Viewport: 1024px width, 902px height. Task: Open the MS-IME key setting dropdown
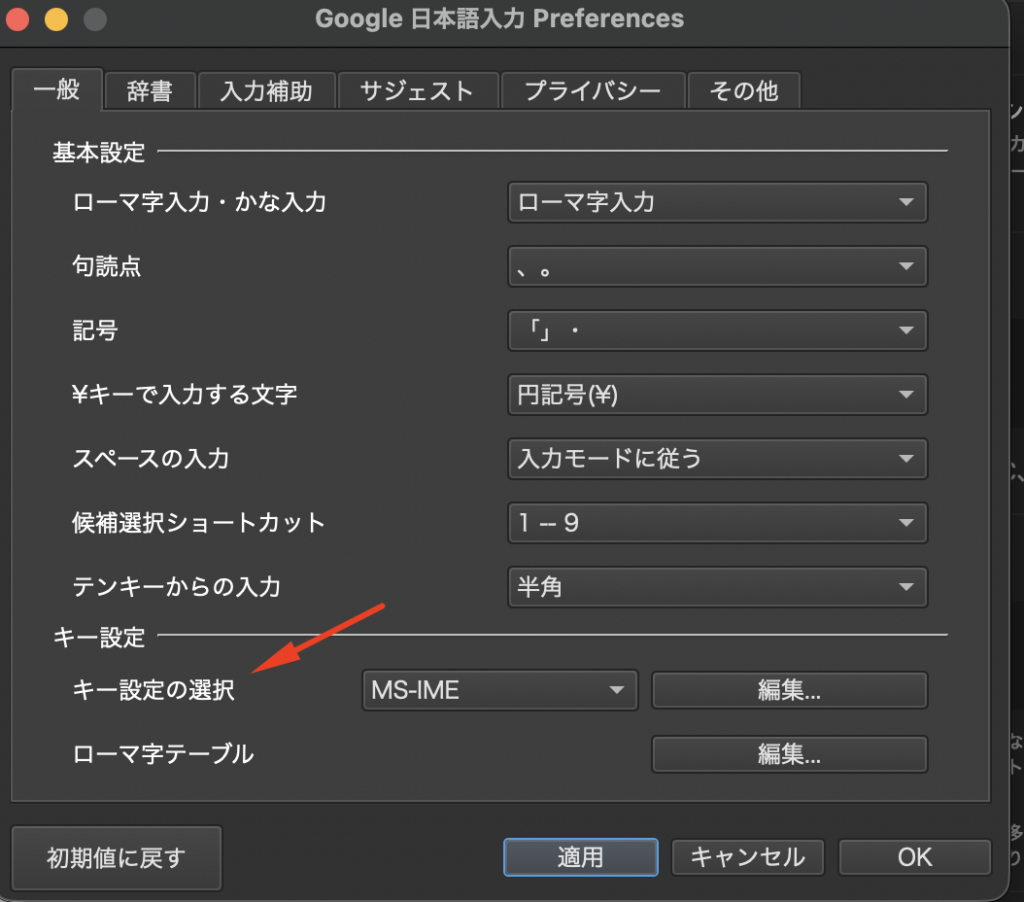pyautogui.click(x=498, y=690)
